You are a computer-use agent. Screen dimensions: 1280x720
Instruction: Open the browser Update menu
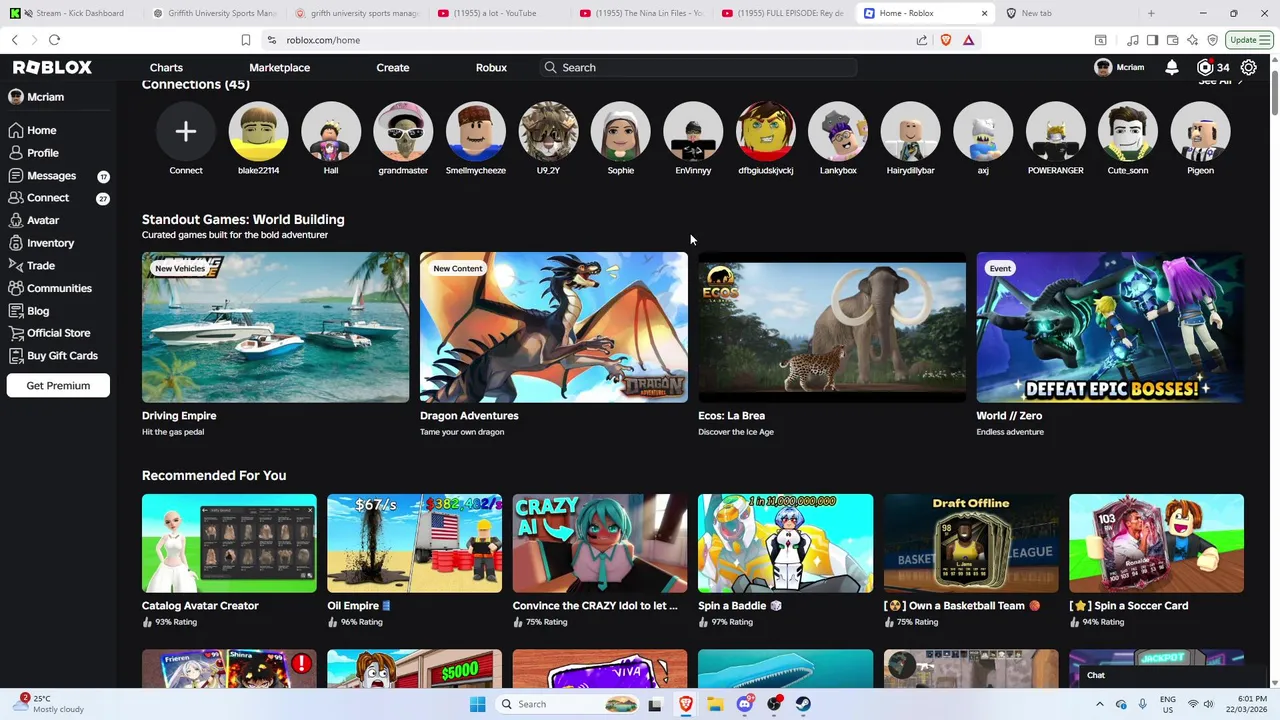click(1249, 40)
